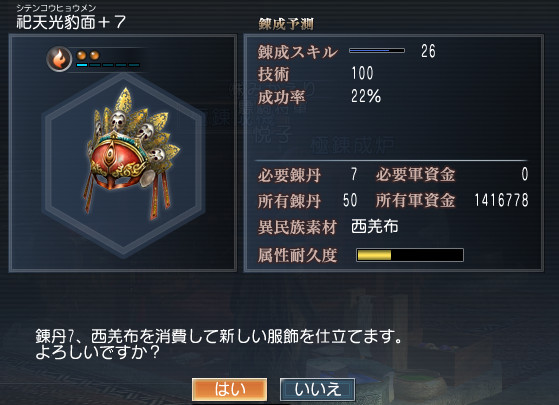559x405 pixels.
Task: Click the 必要軍資金 value 0
Action: click(525, 174)
